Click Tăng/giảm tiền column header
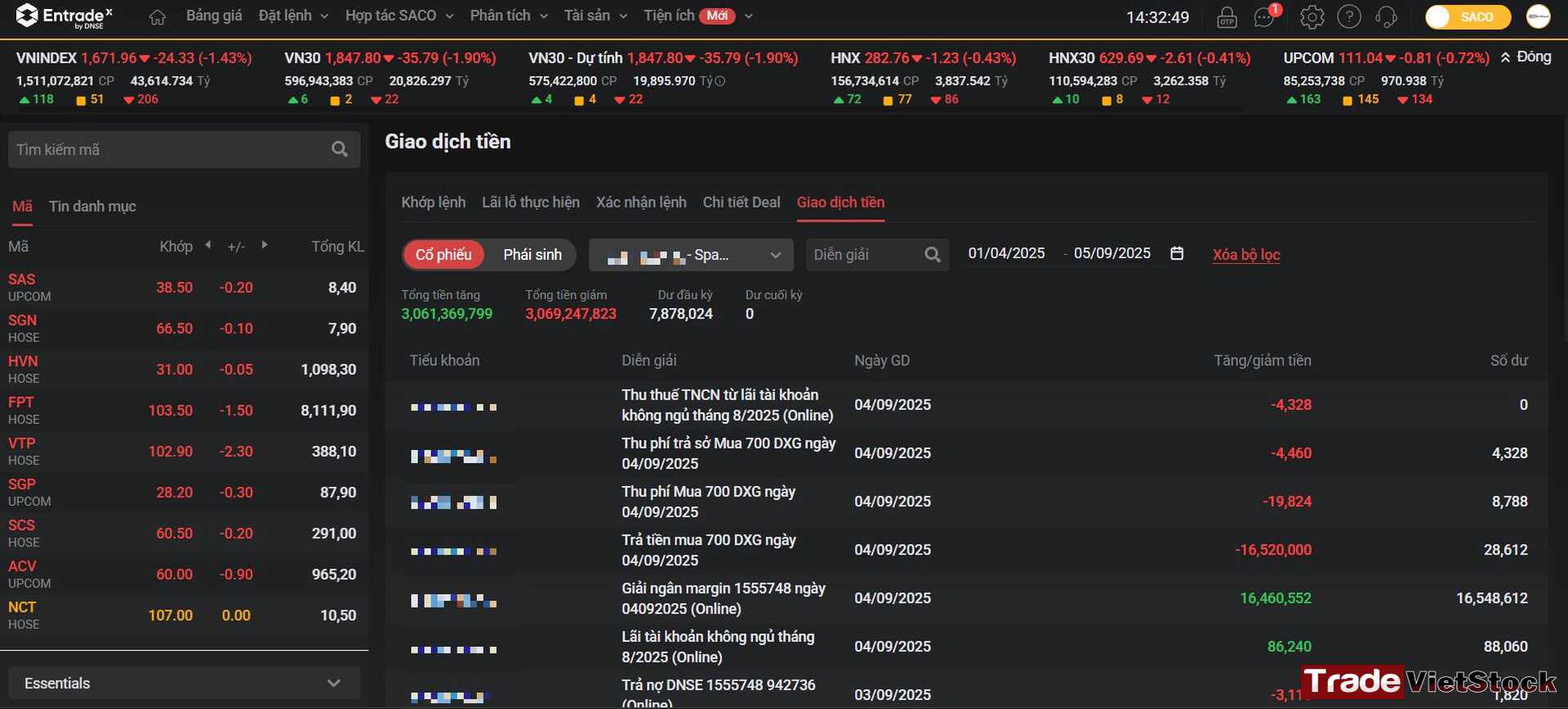This screenshot has height=709, width=1568. point(1263,360)
